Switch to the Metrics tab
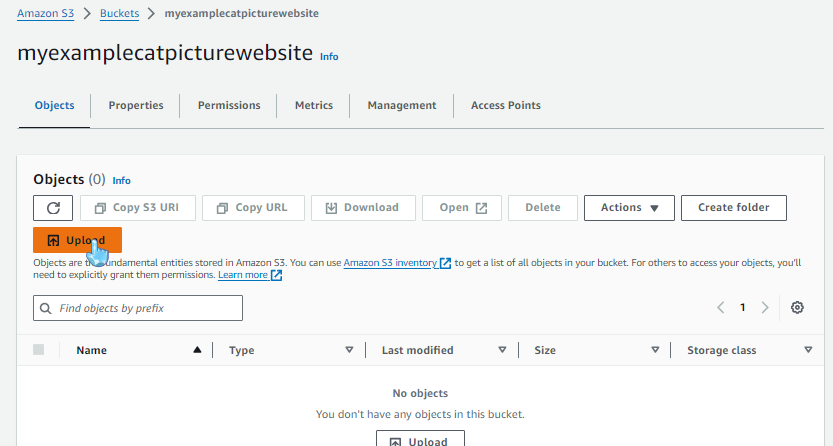Viewport: 833px width, 446px height. (x=314, y=105)
